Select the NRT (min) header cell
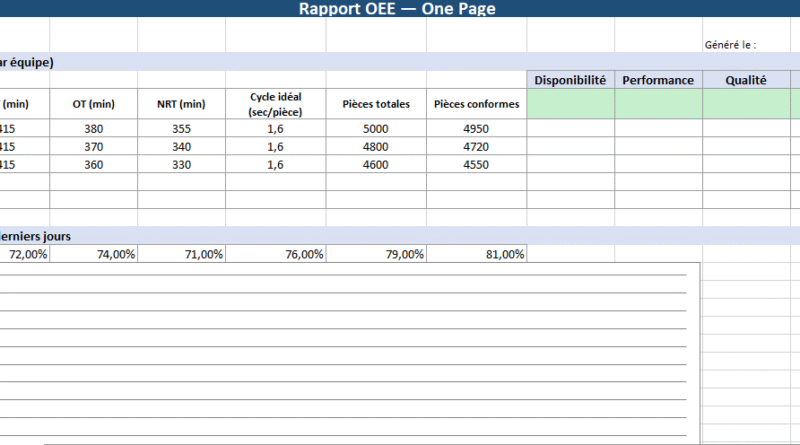 181,104
